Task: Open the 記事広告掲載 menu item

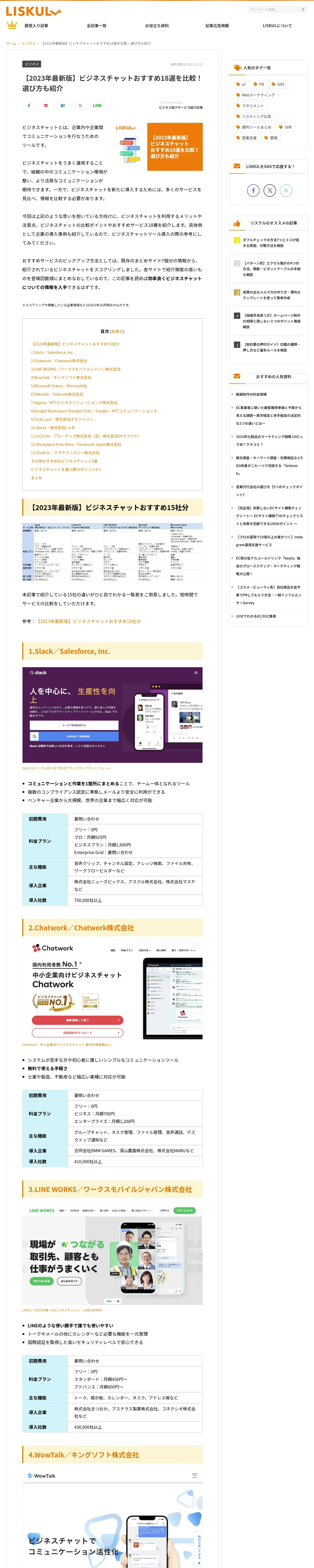Action: click(217, 26)
